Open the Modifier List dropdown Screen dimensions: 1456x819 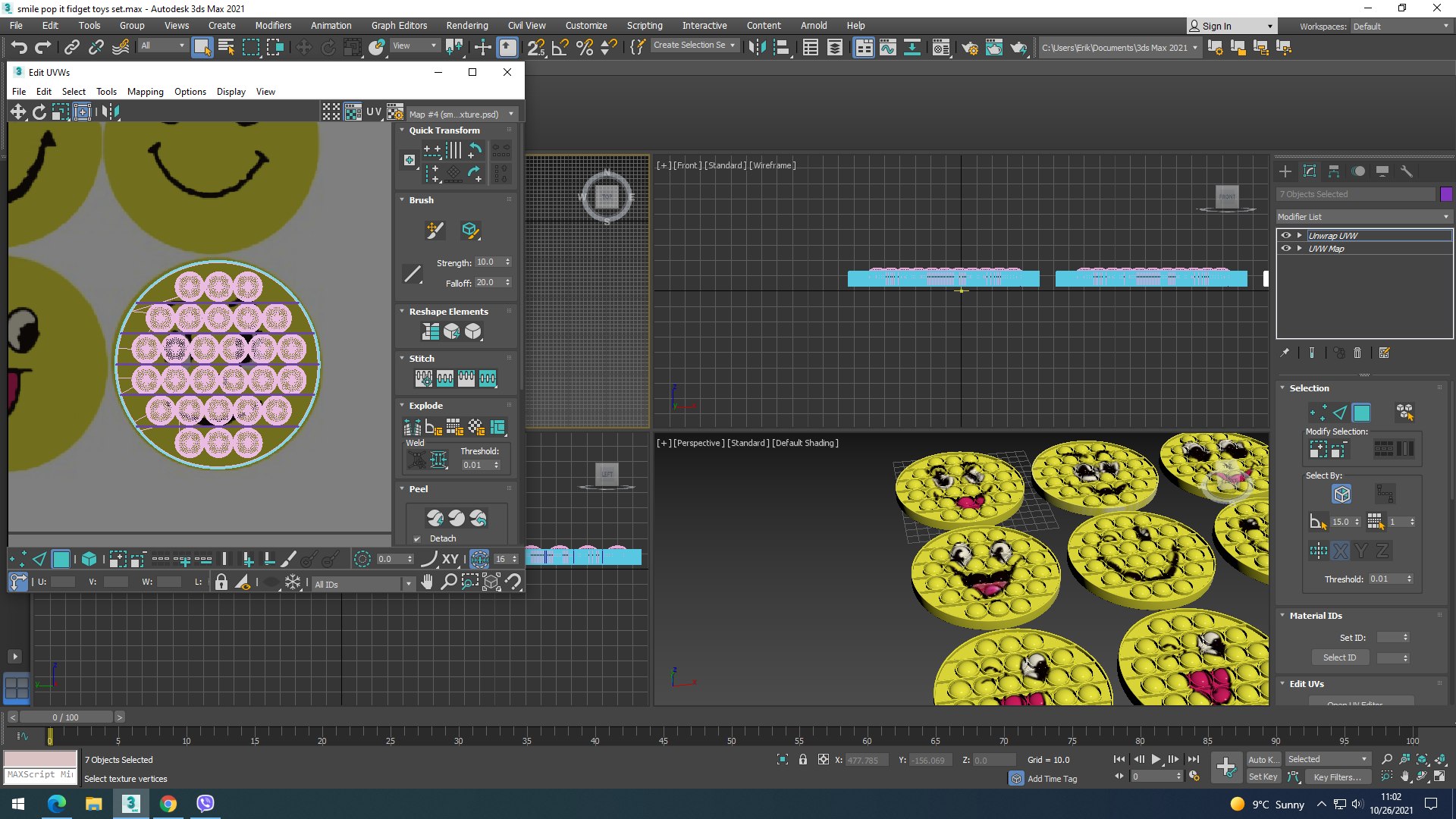point(1363,217)
